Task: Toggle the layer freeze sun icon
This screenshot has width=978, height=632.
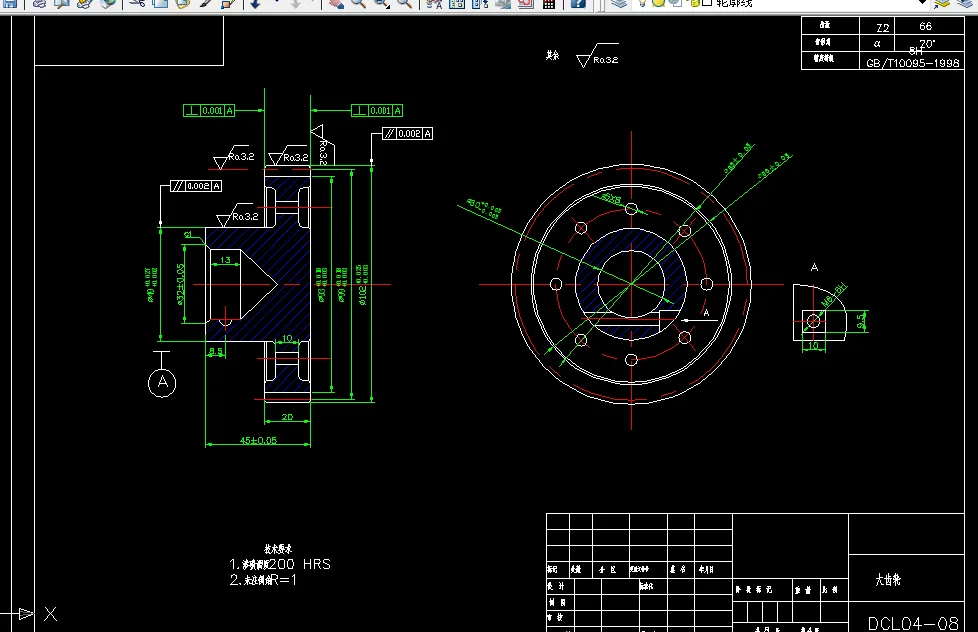Action: 658,3
